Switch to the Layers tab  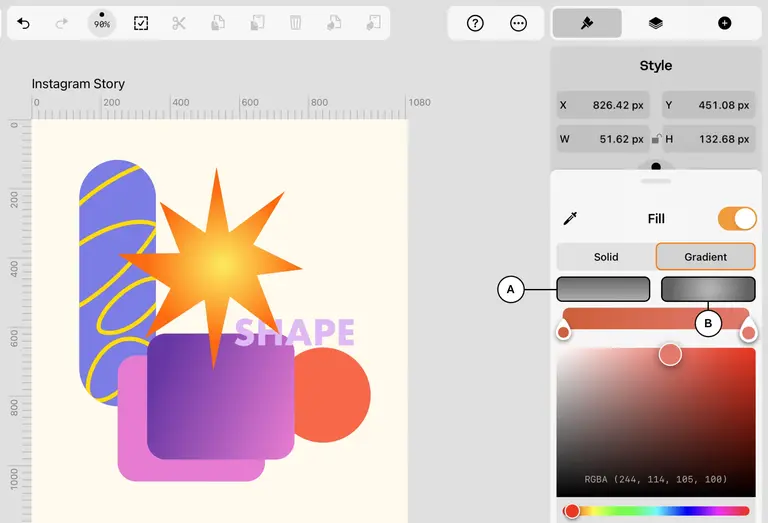pyautogui.click(x=655, y=23)
